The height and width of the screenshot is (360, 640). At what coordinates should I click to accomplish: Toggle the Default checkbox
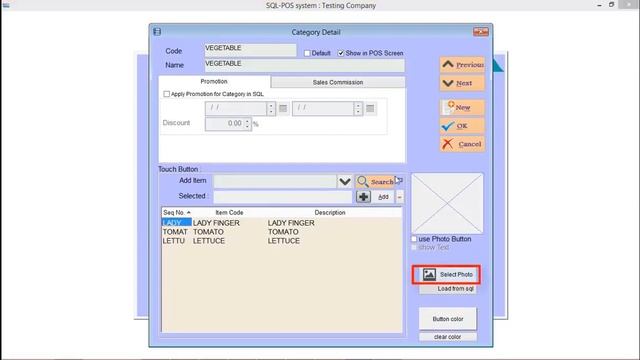pos(307,53)
